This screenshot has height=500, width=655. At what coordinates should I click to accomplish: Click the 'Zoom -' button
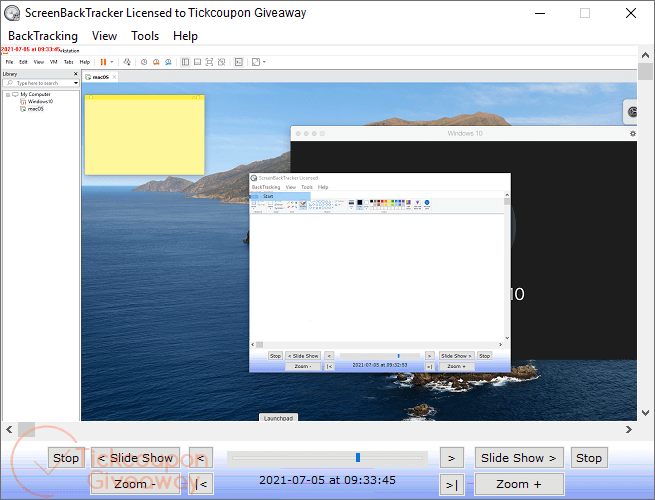pos(135,484)
